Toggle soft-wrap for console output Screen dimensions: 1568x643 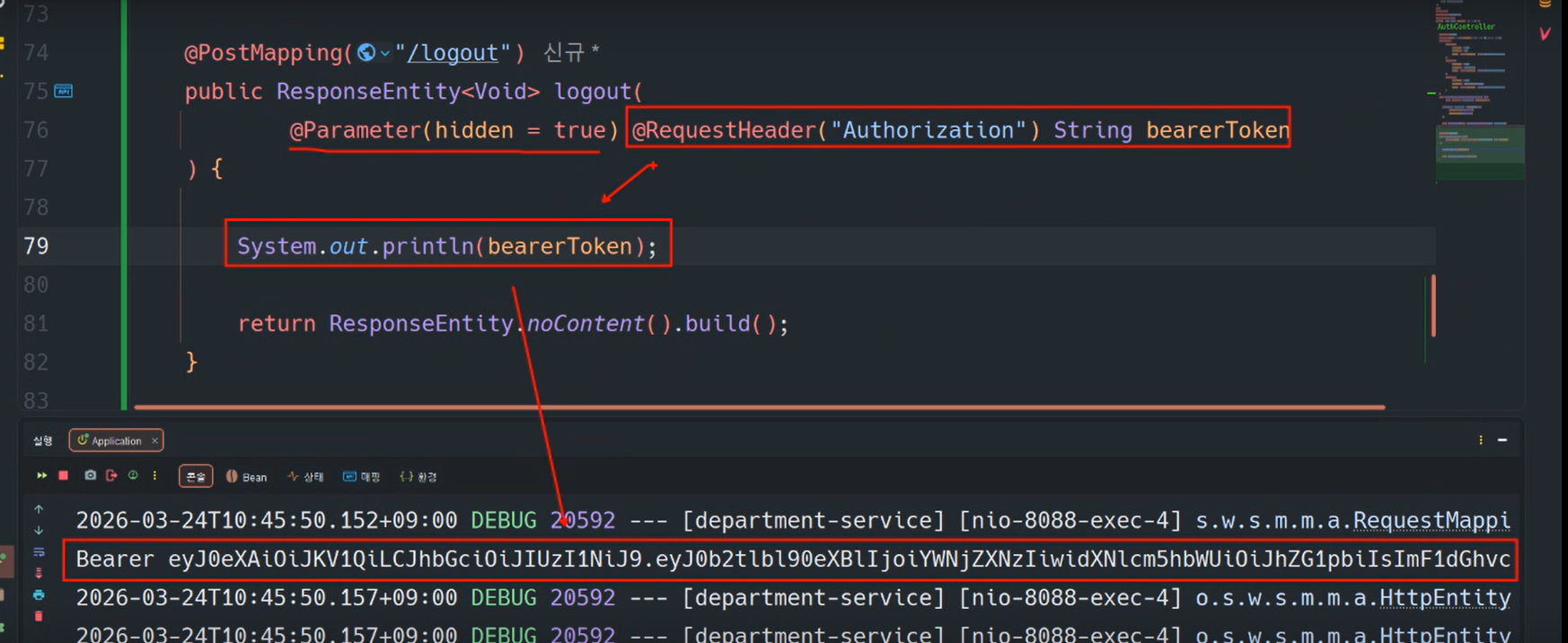point(39,551)
